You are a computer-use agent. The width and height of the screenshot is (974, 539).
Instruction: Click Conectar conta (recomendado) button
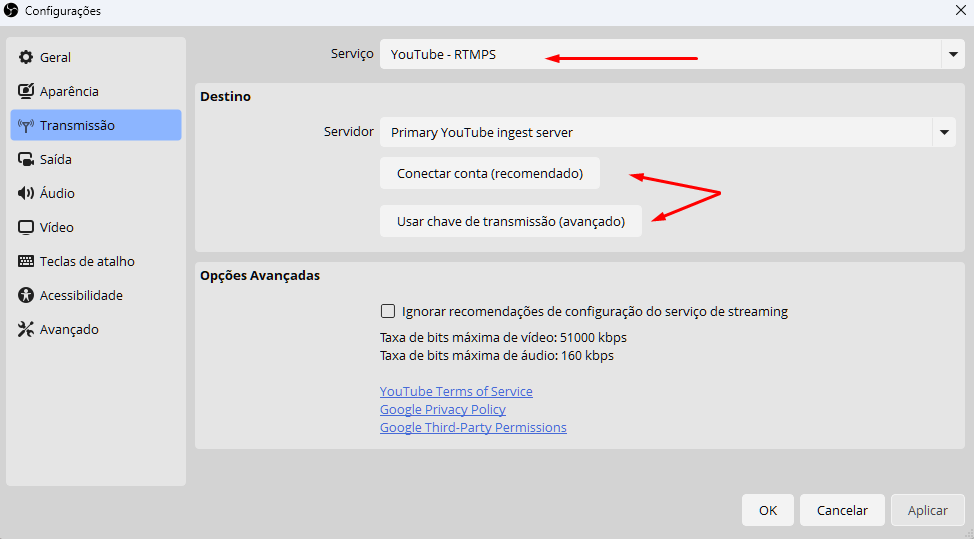pos(490,173)
